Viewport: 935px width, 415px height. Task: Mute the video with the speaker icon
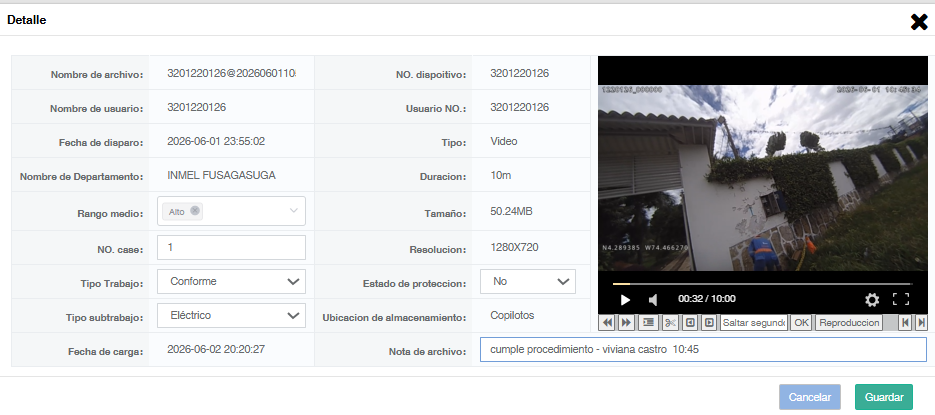pos(653,299)
